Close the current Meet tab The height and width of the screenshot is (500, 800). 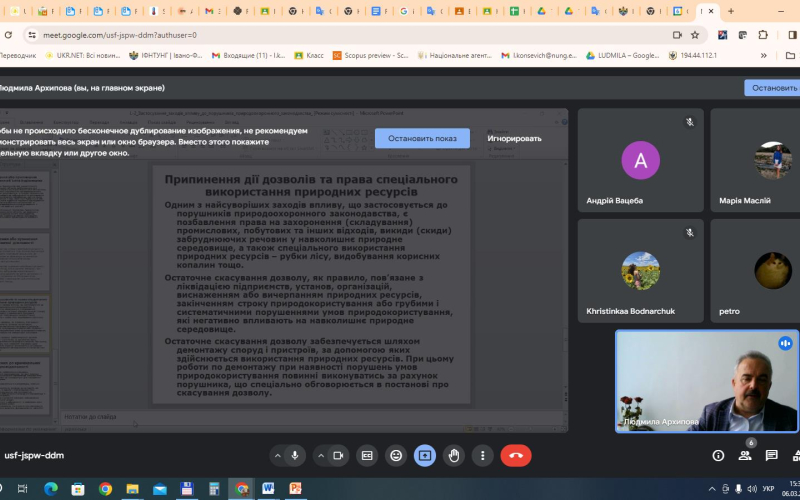pos(711,11)
